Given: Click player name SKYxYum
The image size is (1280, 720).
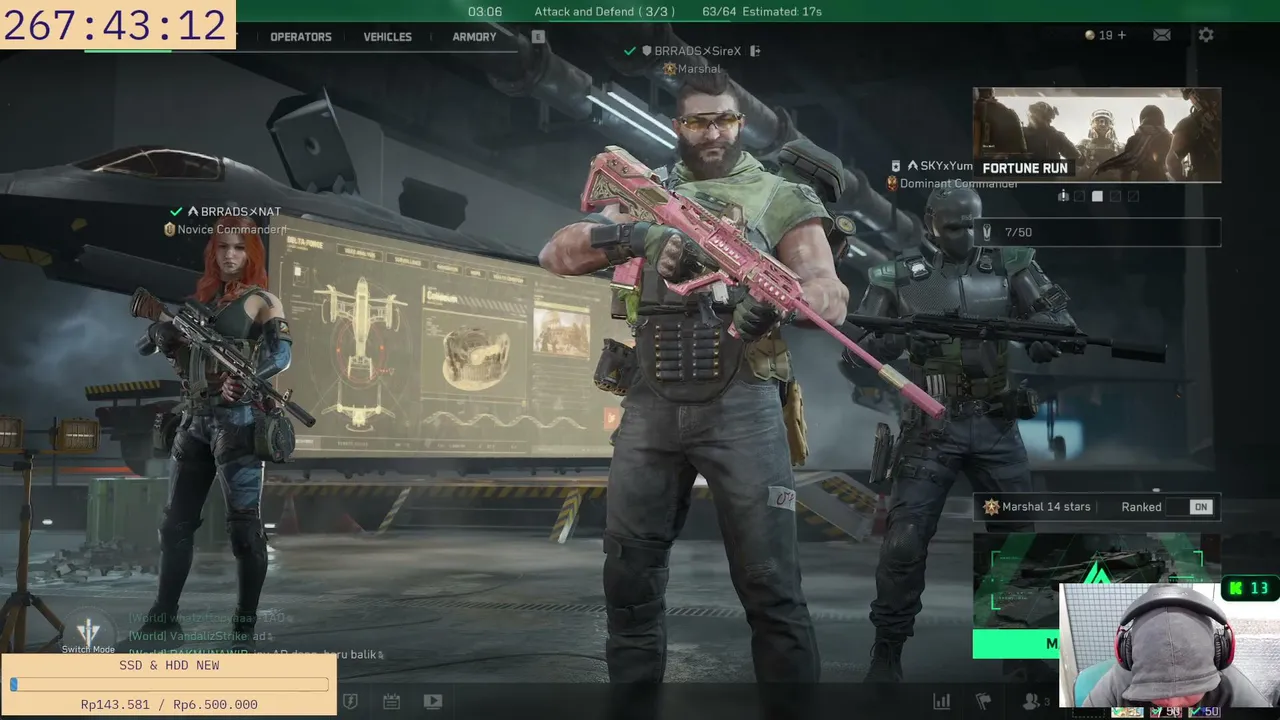Looking at the screenshot, I should coord(947,166).
